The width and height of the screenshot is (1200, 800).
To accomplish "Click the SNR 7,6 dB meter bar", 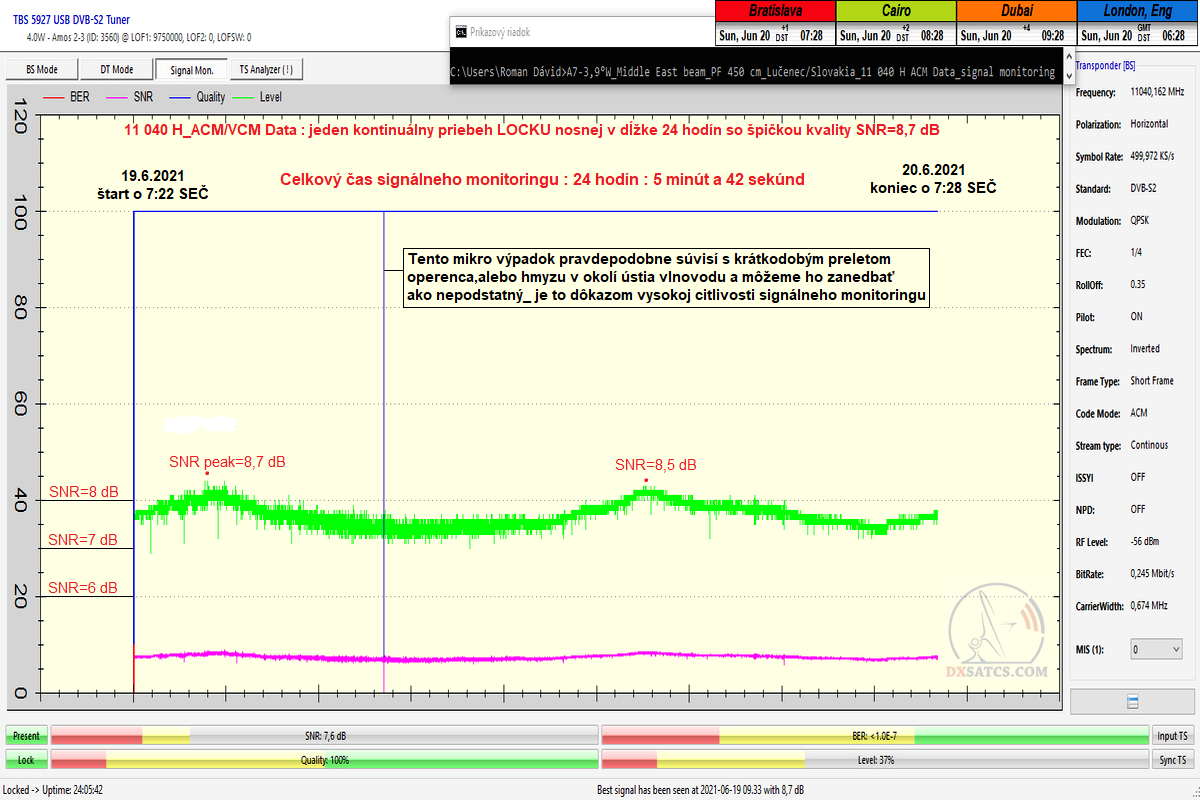I will pos(324,736).
